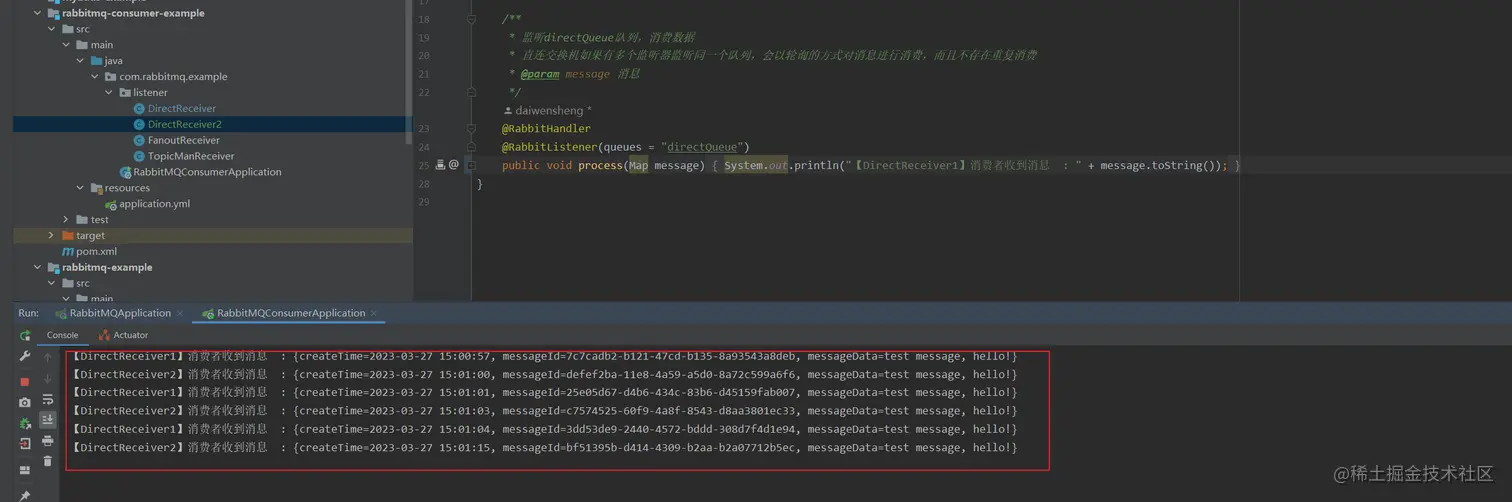Click the RabbitMQConsumerApplication Spring Boot class icon

coord(125,172)
